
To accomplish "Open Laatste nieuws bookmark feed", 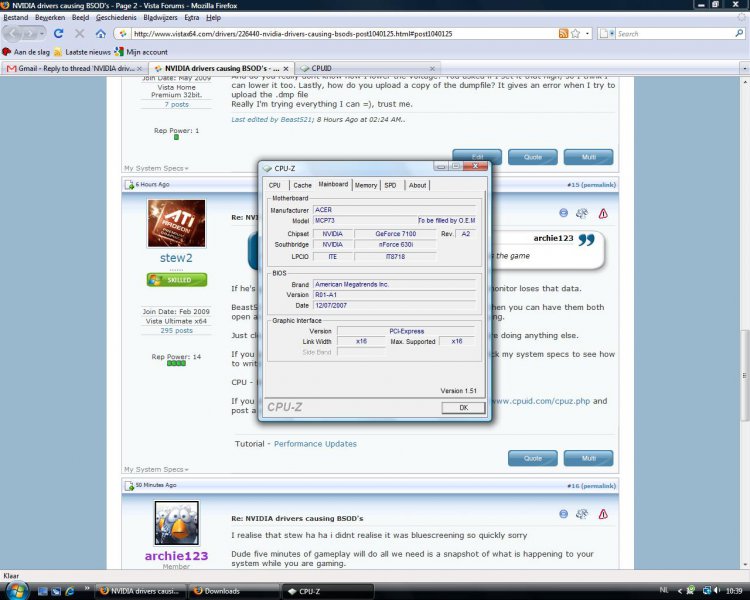I will click(x=82, y=52).
